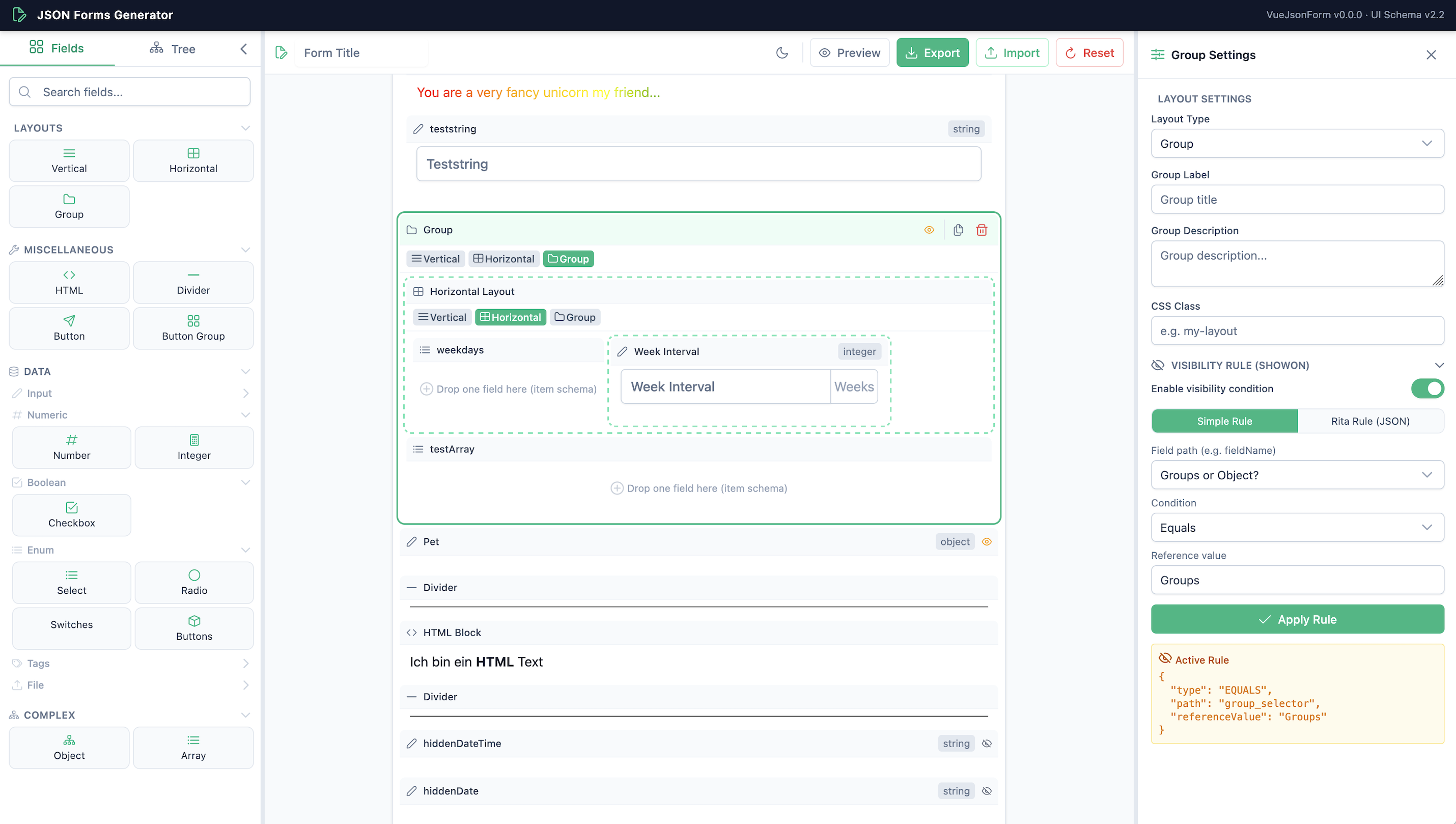1456x824 pixels.
Task: Switch to the Fields tab
Action: click(x=57, y=48)
